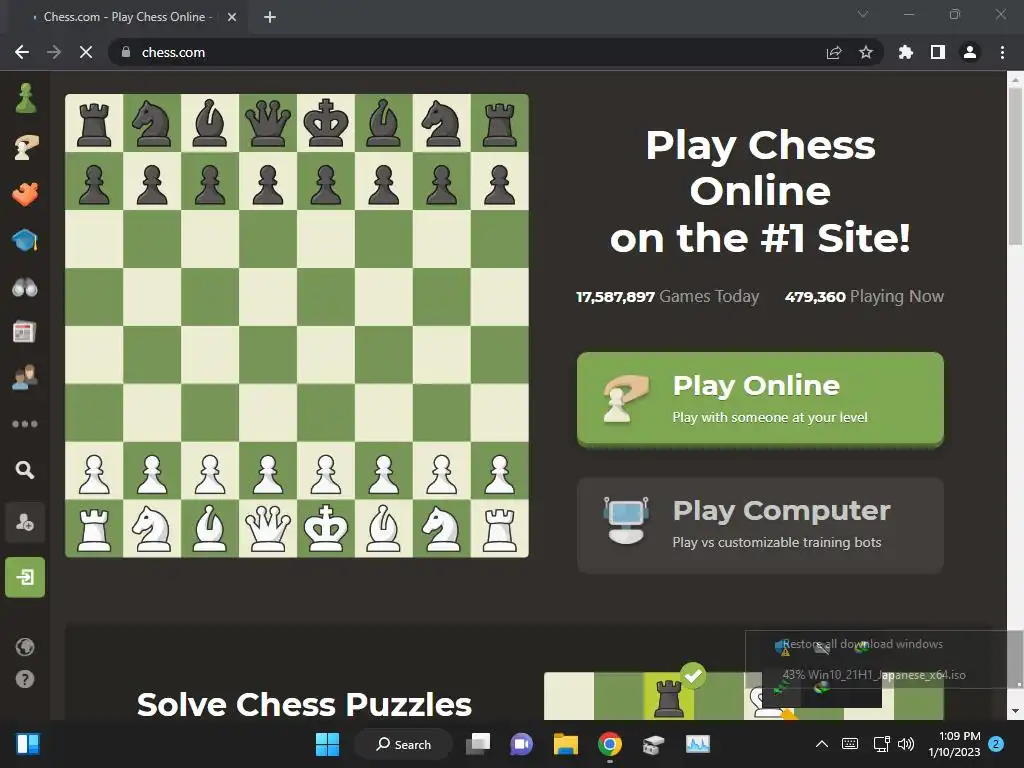Open the language globe sidebar icon
Screen dimensions: 1024x768
(x=25, y=647)
